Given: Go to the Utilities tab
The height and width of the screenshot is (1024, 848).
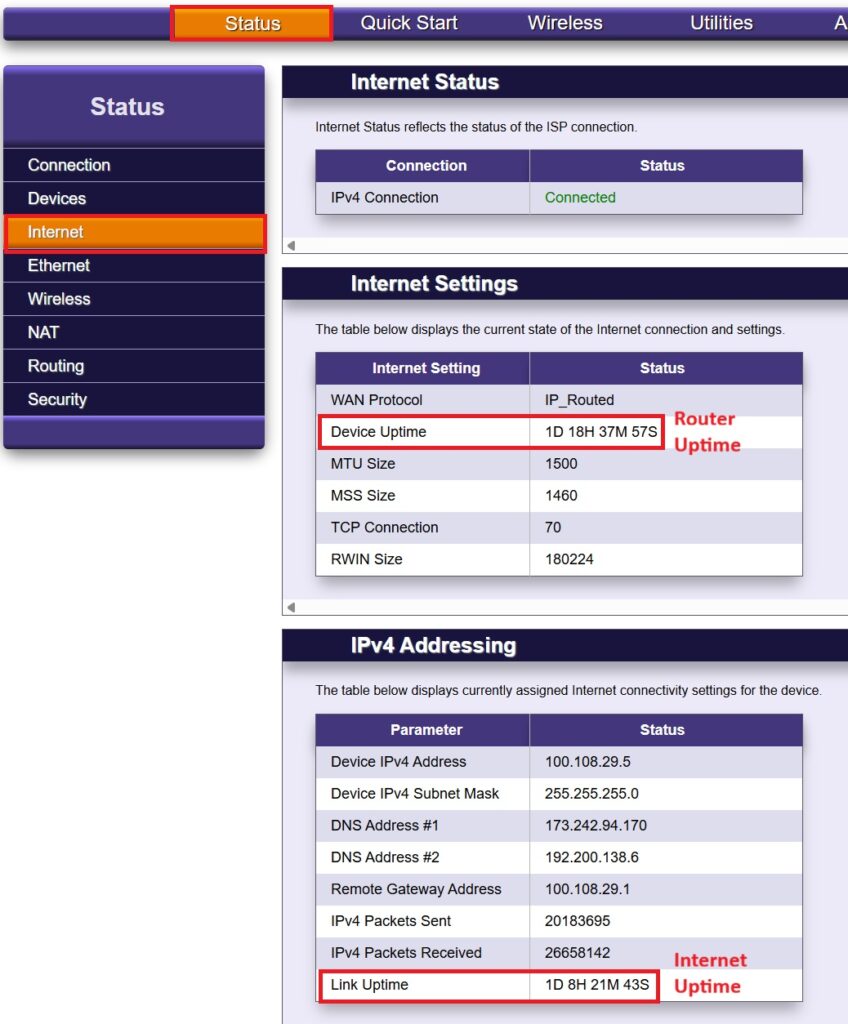Looking at the screenshot, I should (x=721, y=23).
